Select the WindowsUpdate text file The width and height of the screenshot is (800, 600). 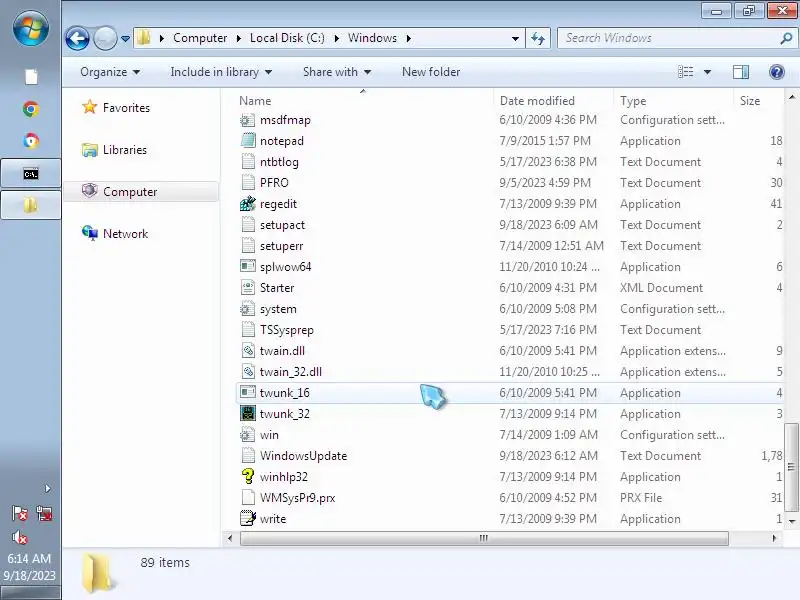coord(303,456)
